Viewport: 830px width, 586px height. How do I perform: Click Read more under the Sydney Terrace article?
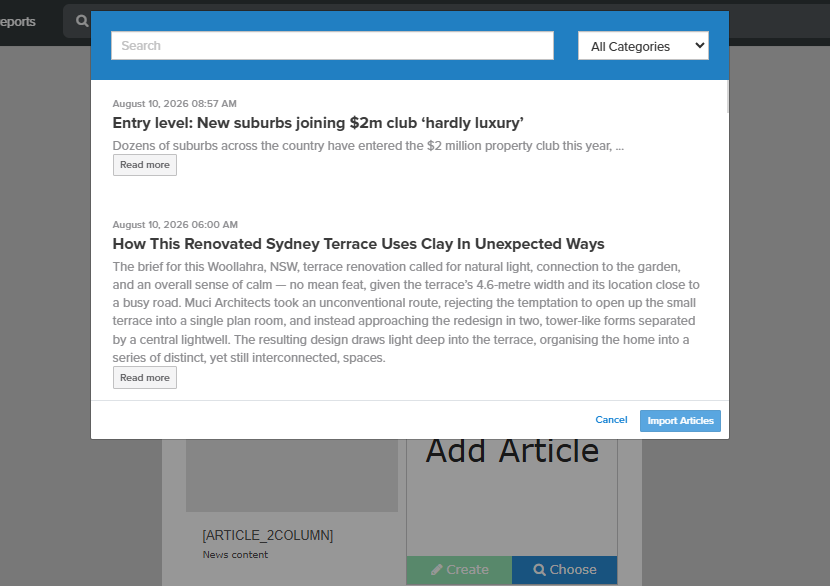pos(145,378)
